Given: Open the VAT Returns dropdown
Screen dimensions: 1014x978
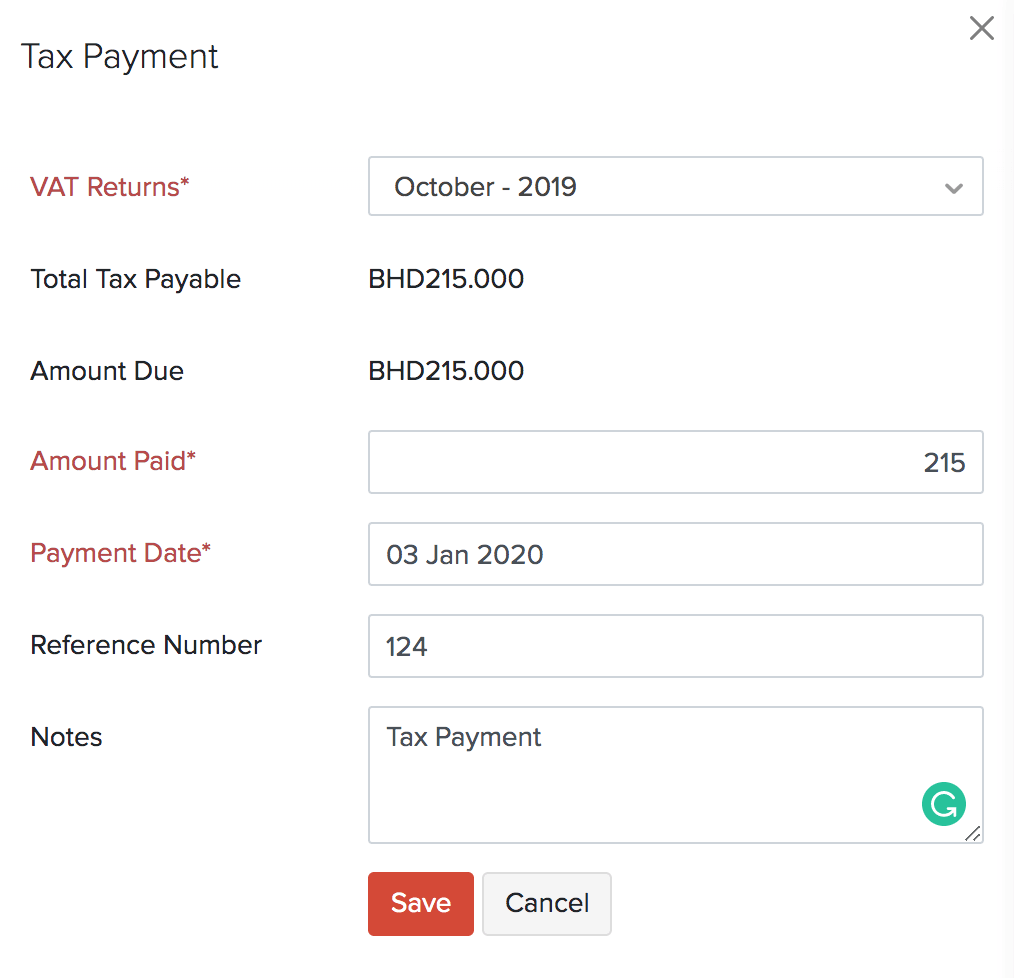Looking at the screenshot, I should (675, 186).
